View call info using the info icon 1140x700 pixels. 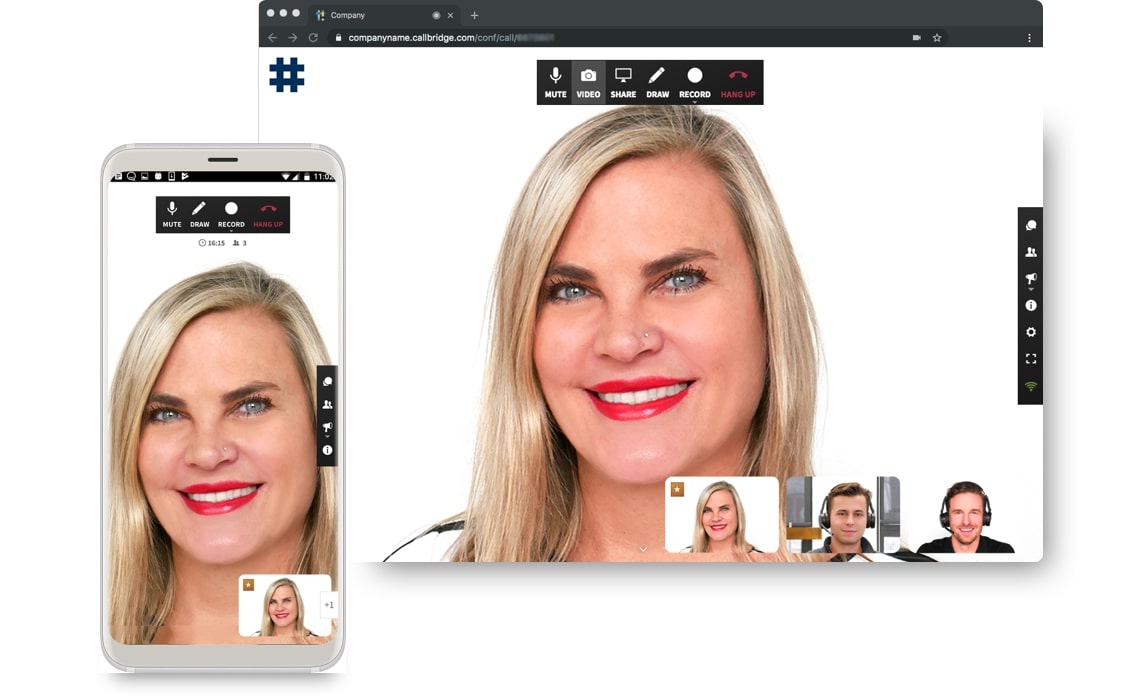[1030, 305]
